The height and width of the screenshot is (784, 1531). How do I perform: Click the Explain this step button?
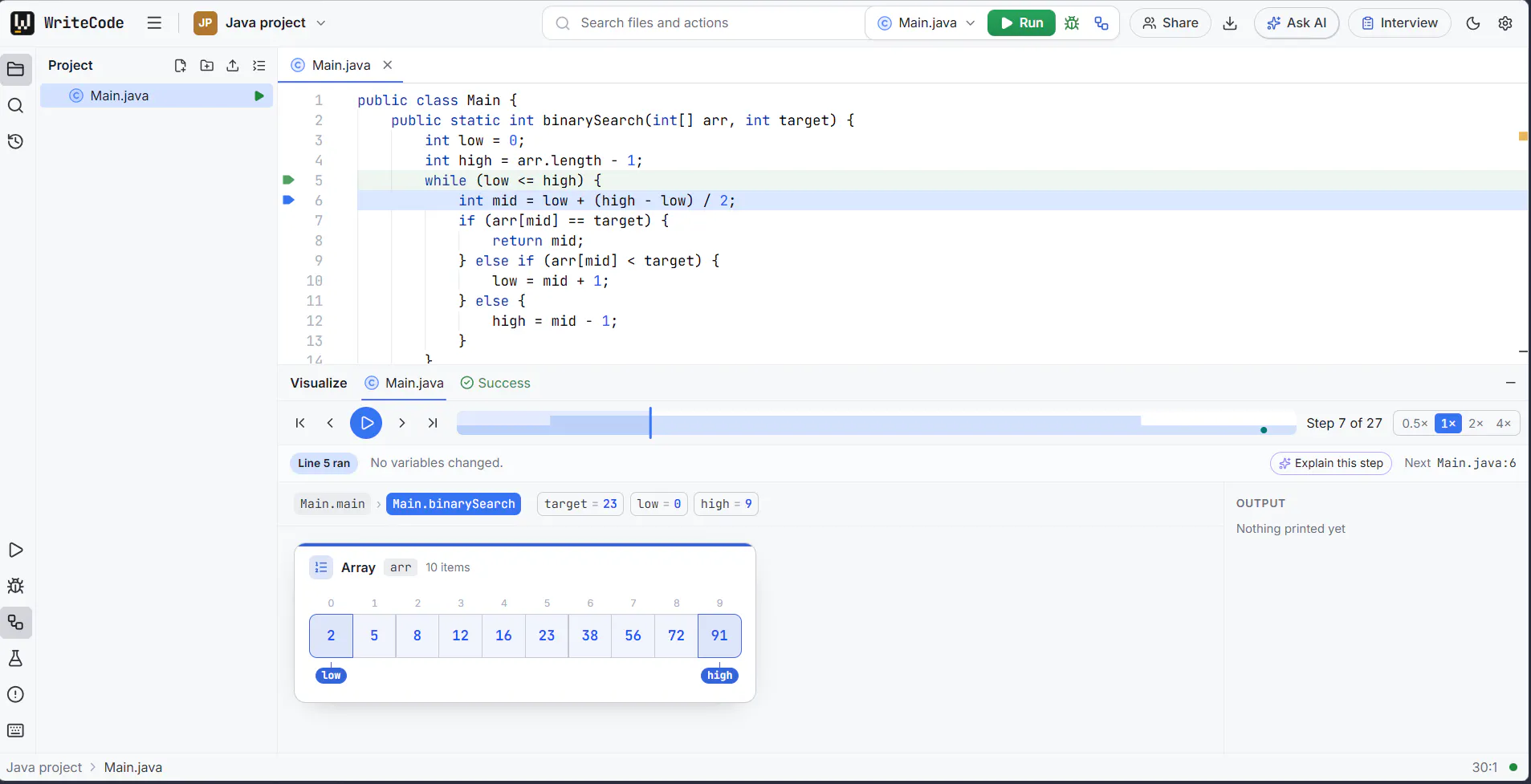[x=1331, y=463]
